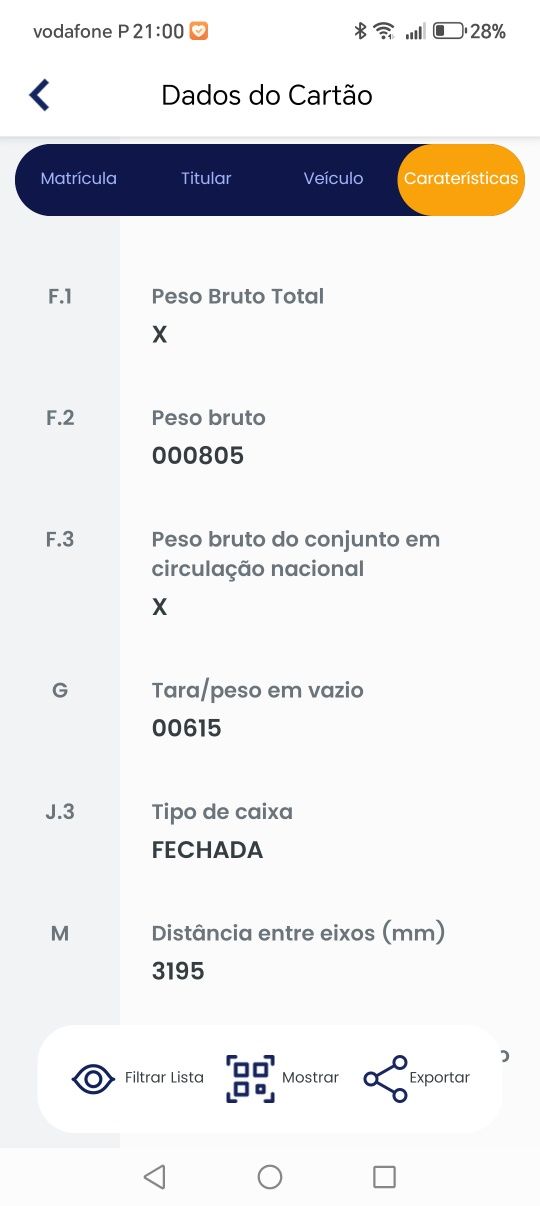This screenshot has width=540, height=1206.
Task: Open the Veículo tab
Action: tap(333, 179)
